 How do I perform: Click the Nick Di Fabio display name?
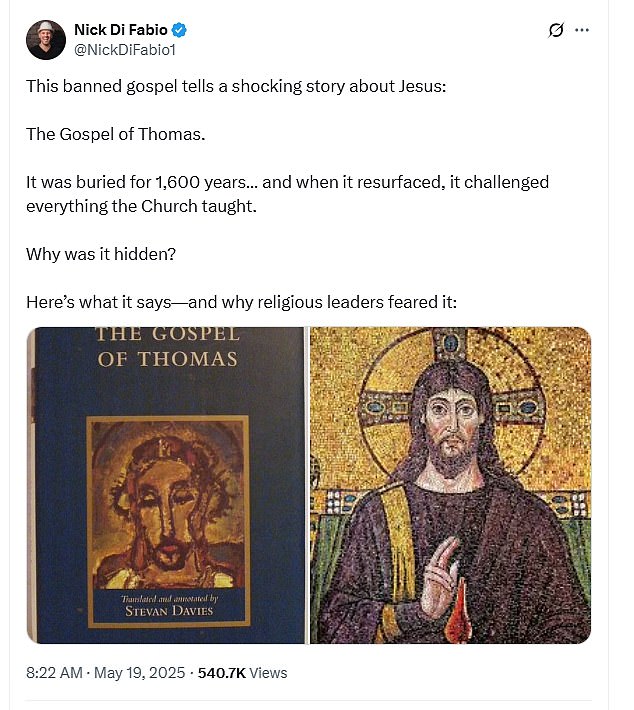120,30
